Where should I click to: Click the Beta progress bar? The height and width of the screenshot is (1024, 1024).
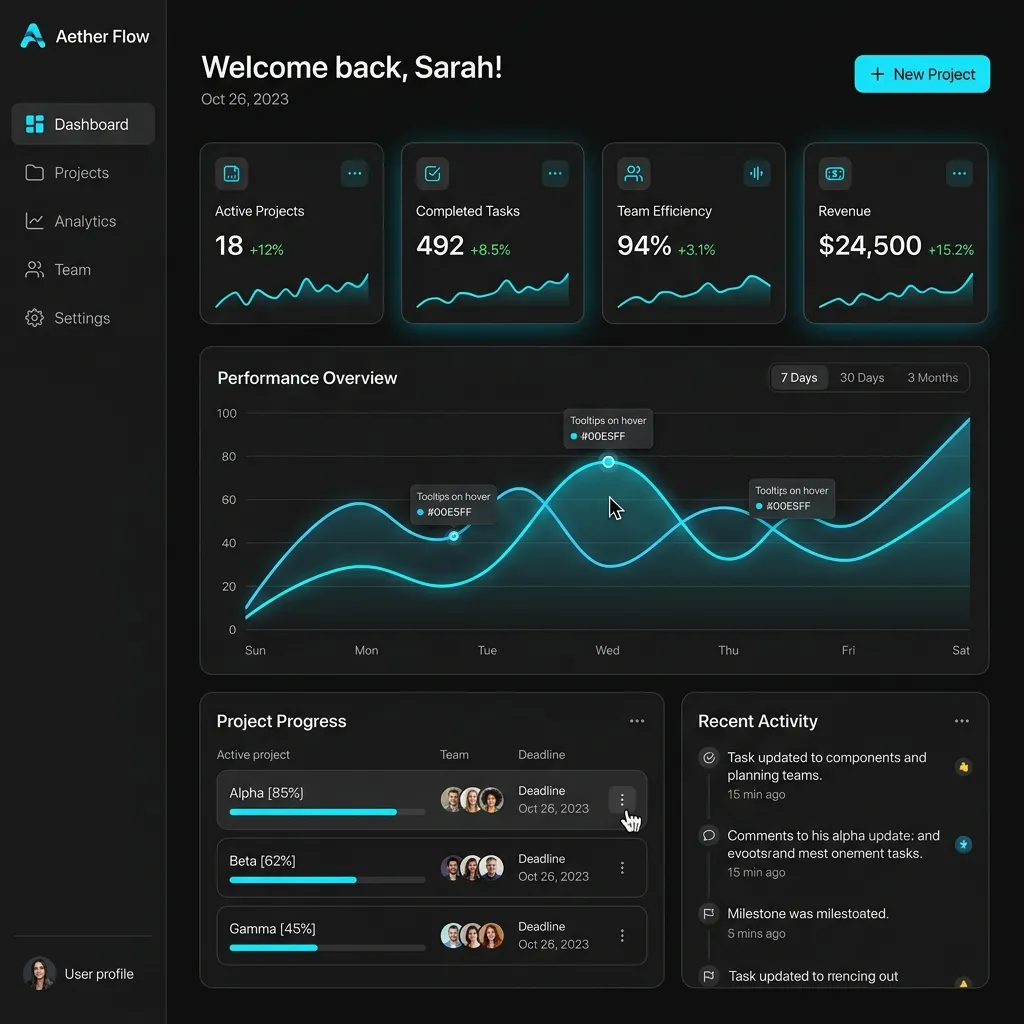[x=327, y=880]
